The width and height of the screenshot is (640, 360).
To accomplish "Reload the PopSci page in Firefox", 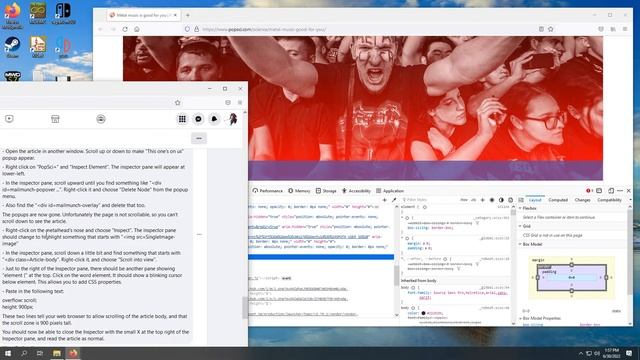I will tap(125, 29).
